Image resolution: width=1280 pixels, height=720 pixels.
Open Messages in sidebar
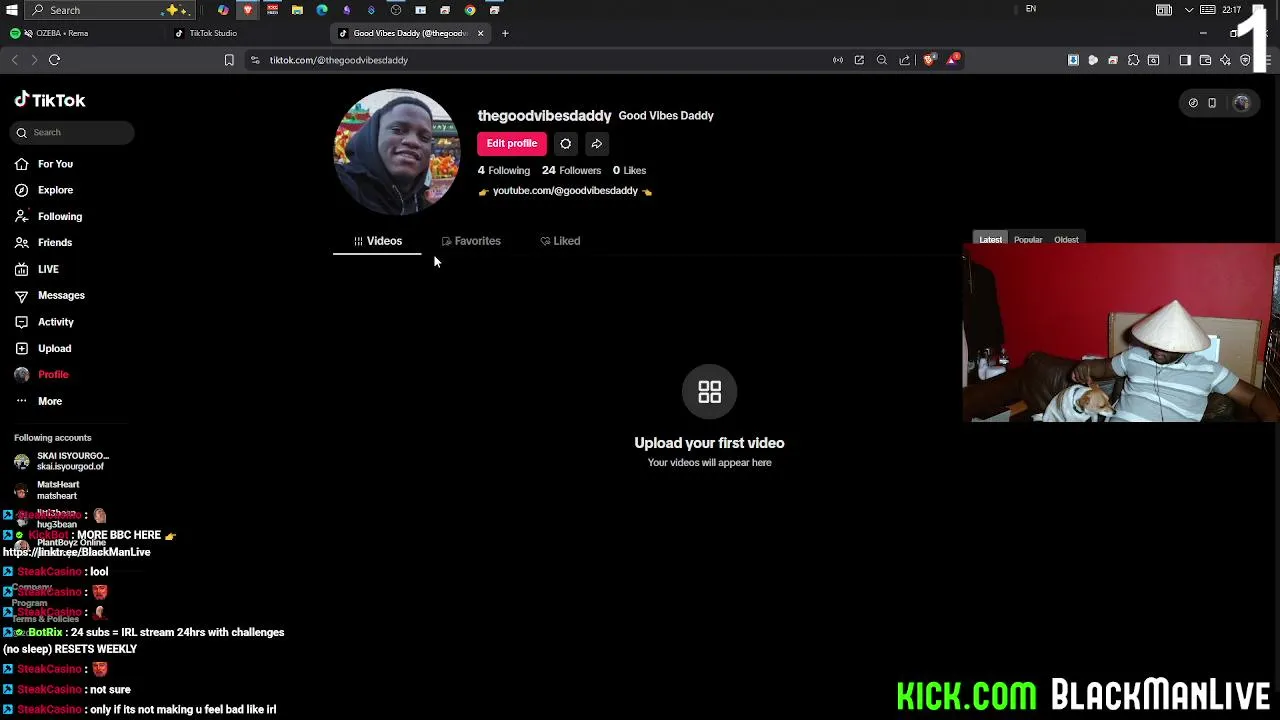tap(49, 295)
